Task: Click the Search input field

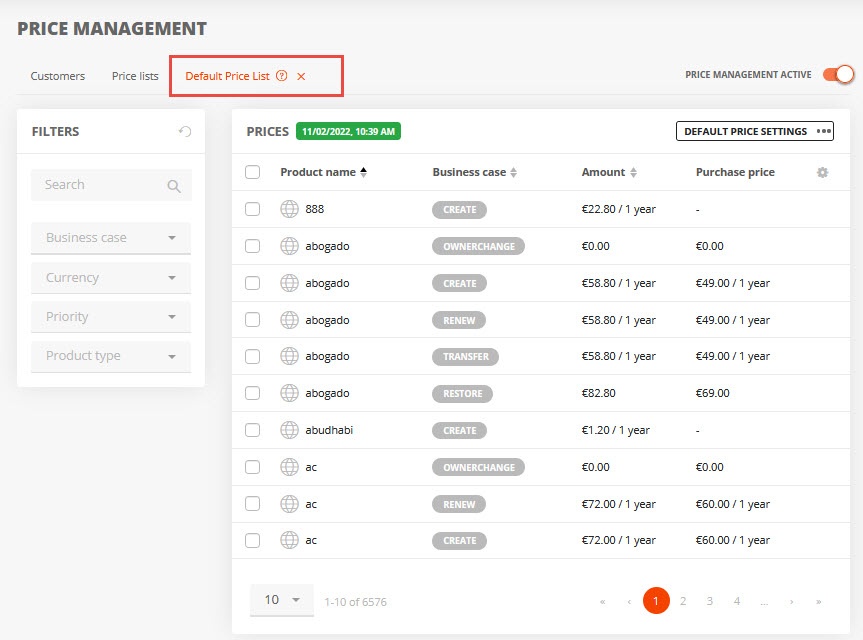Action: point(111,185)
